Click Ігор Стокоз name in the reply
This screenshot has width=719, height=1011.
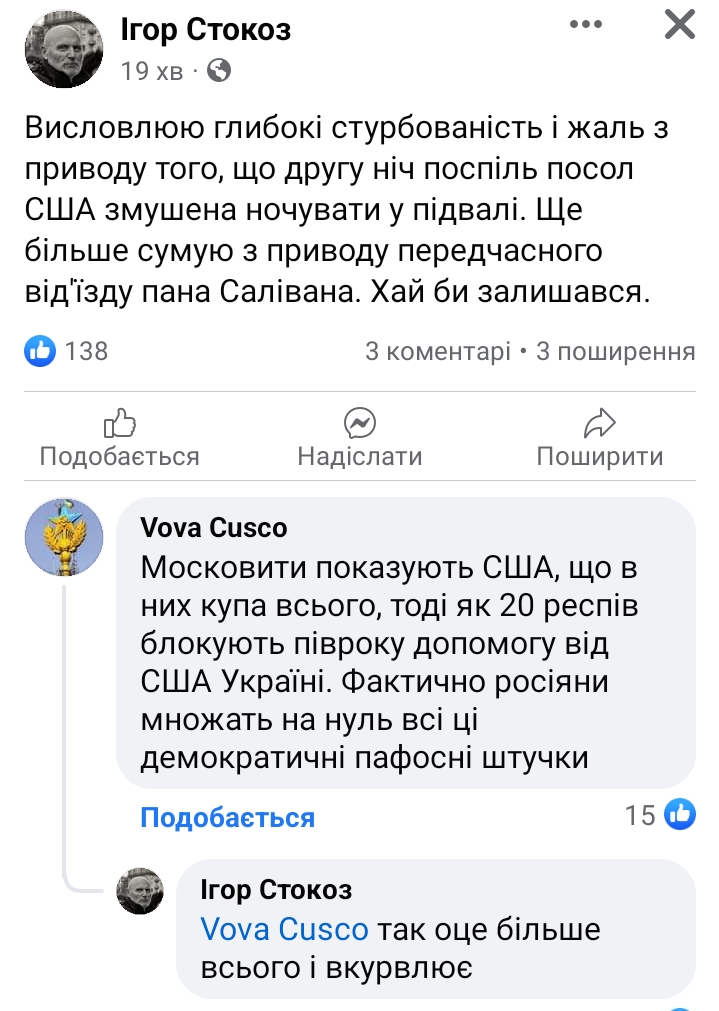276,889
